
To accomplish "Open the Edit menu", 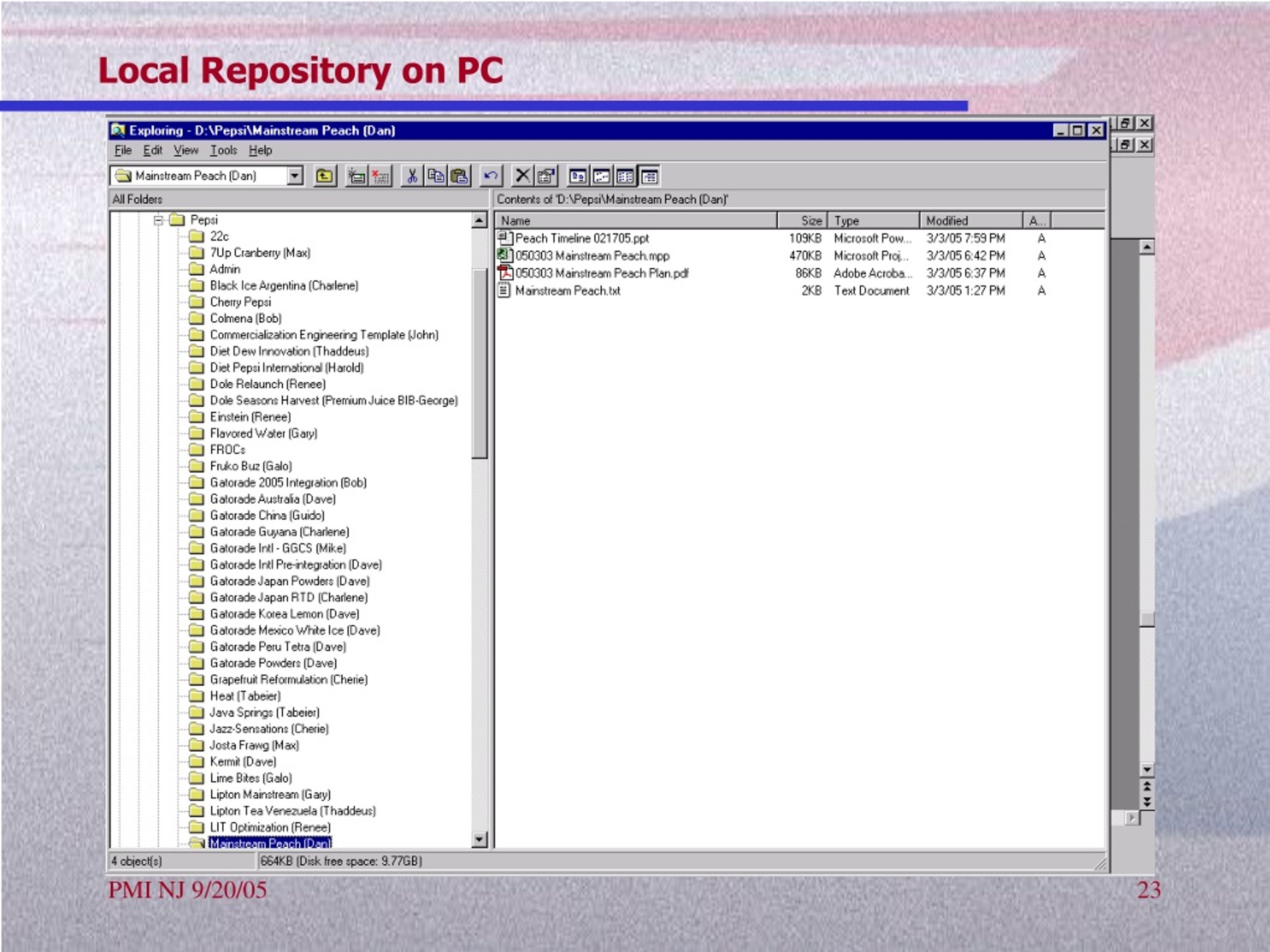I will tap(153, 150).
